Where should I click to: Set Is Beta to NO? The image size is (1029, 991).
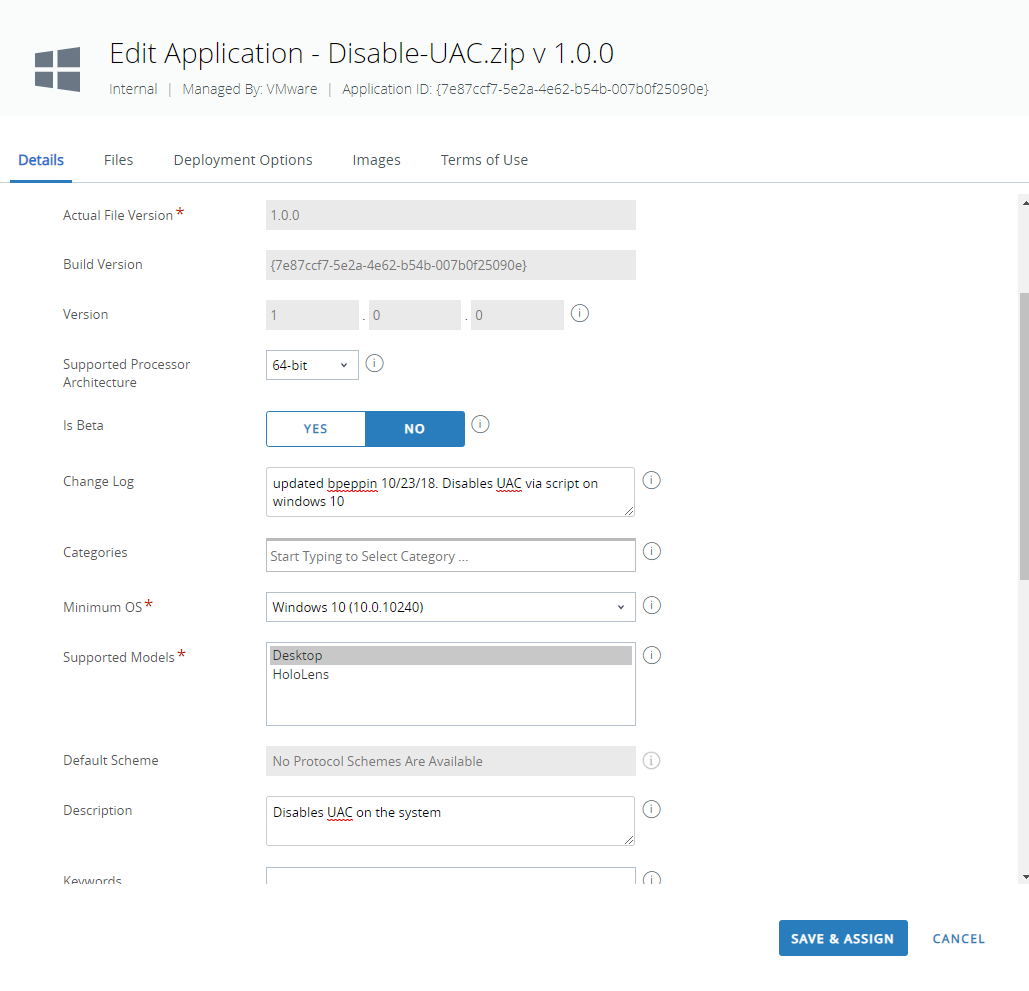[x=415, y=429]
